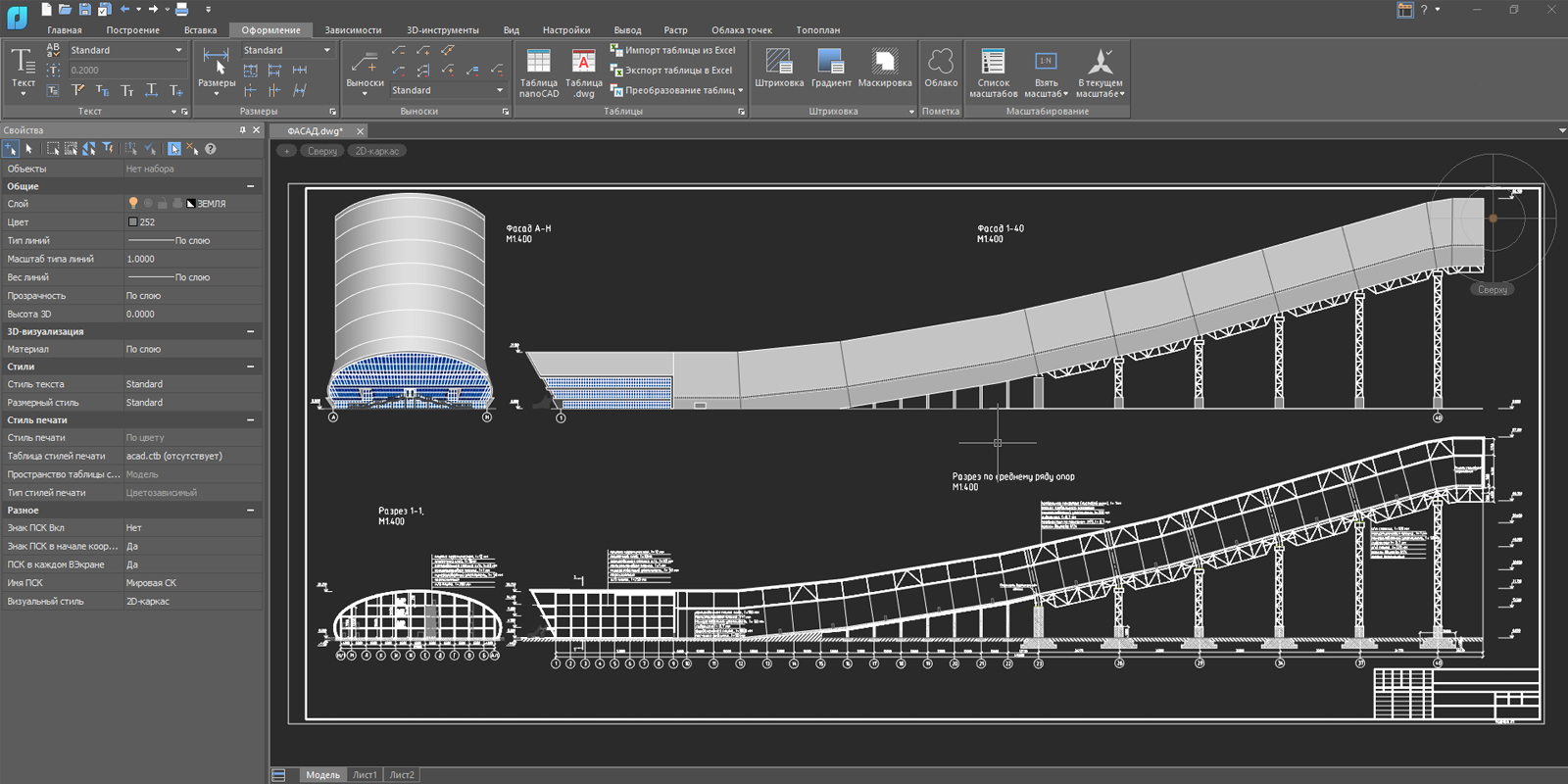Click the spell check AB icon

pos(53,49)
